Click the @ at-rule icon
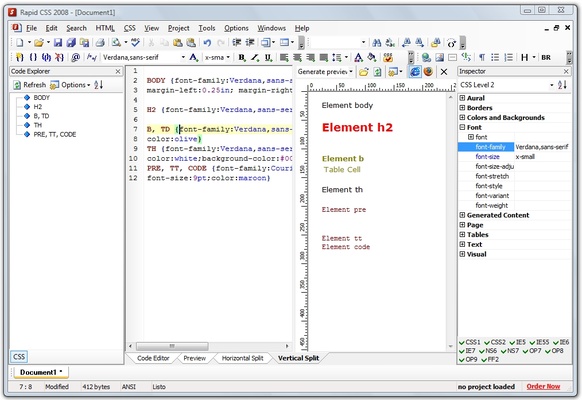This screenshot has width=582, height=400. 76,57
